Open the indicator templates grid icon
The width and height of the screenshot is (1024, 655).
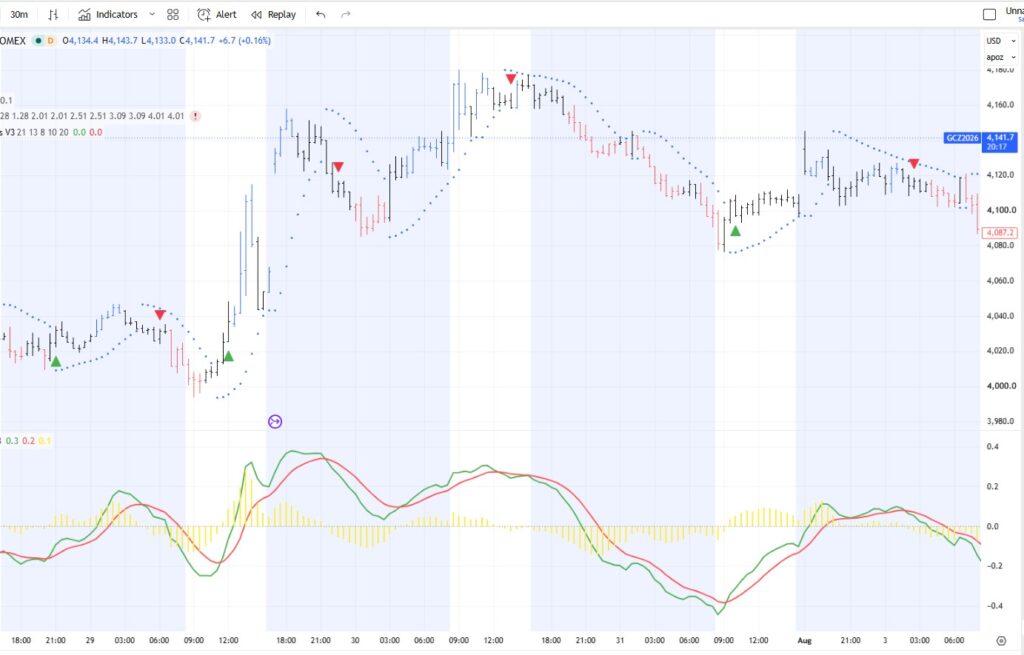coord(173,14)
